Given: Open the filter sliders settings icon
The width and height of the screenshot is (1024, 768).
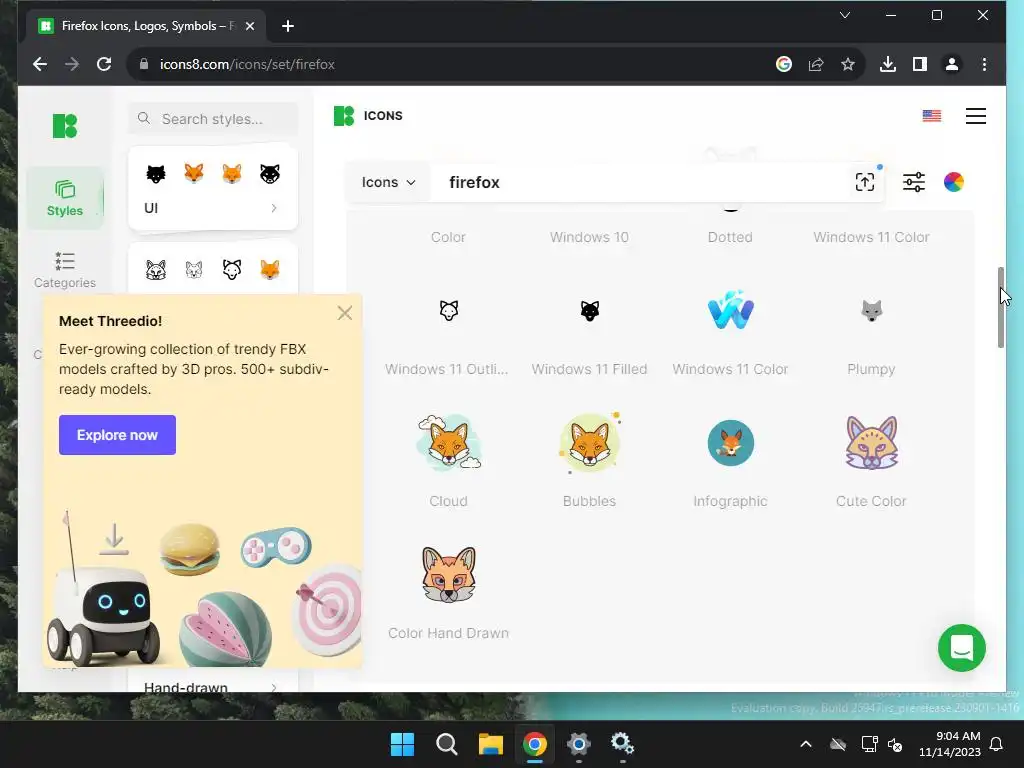Looking at the screenshot, I should click(x=914, y=182).
